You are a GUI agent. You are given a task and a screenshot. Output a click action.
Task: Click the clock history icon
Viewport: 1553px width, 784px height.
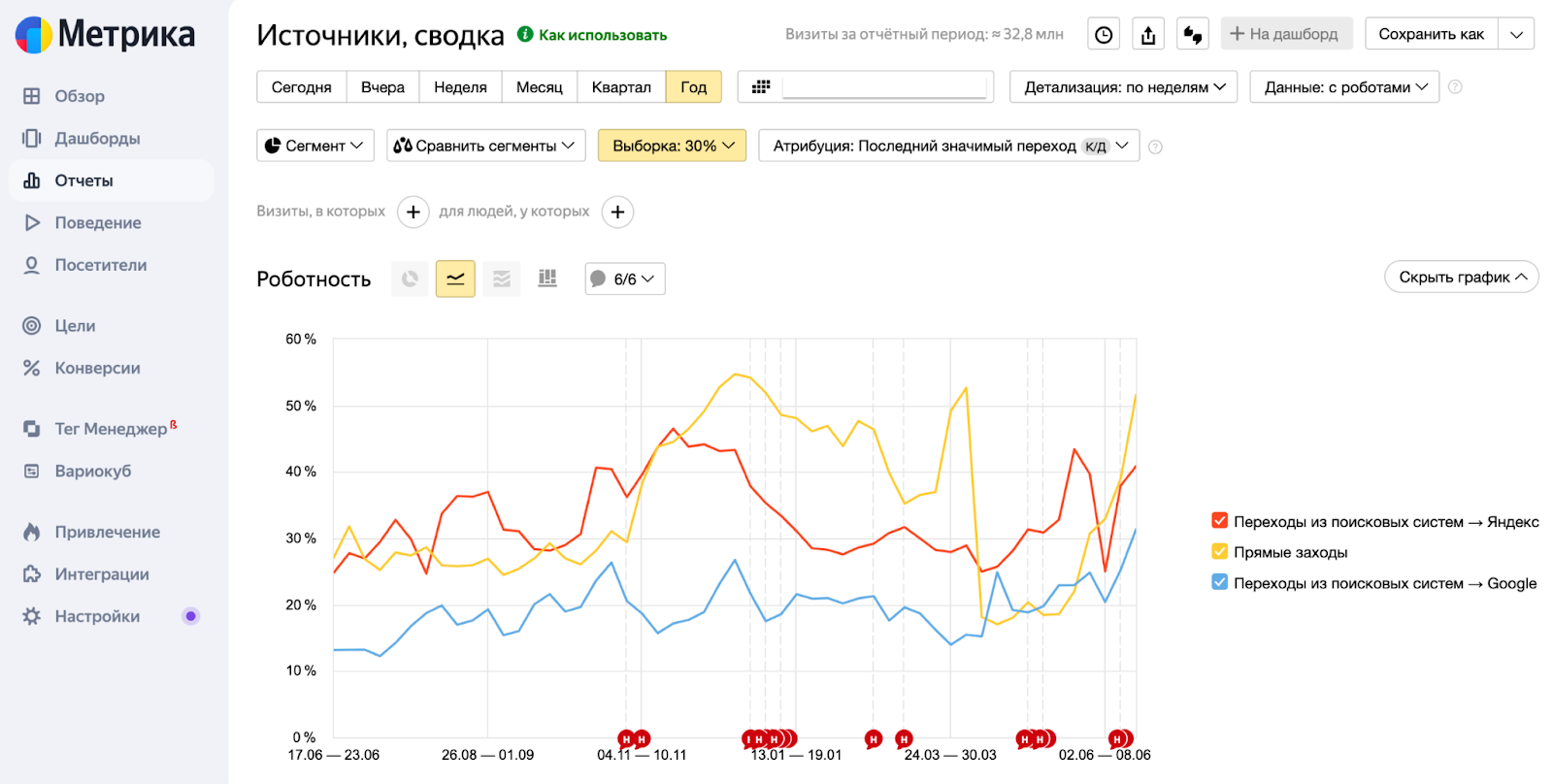point(1104,35)
